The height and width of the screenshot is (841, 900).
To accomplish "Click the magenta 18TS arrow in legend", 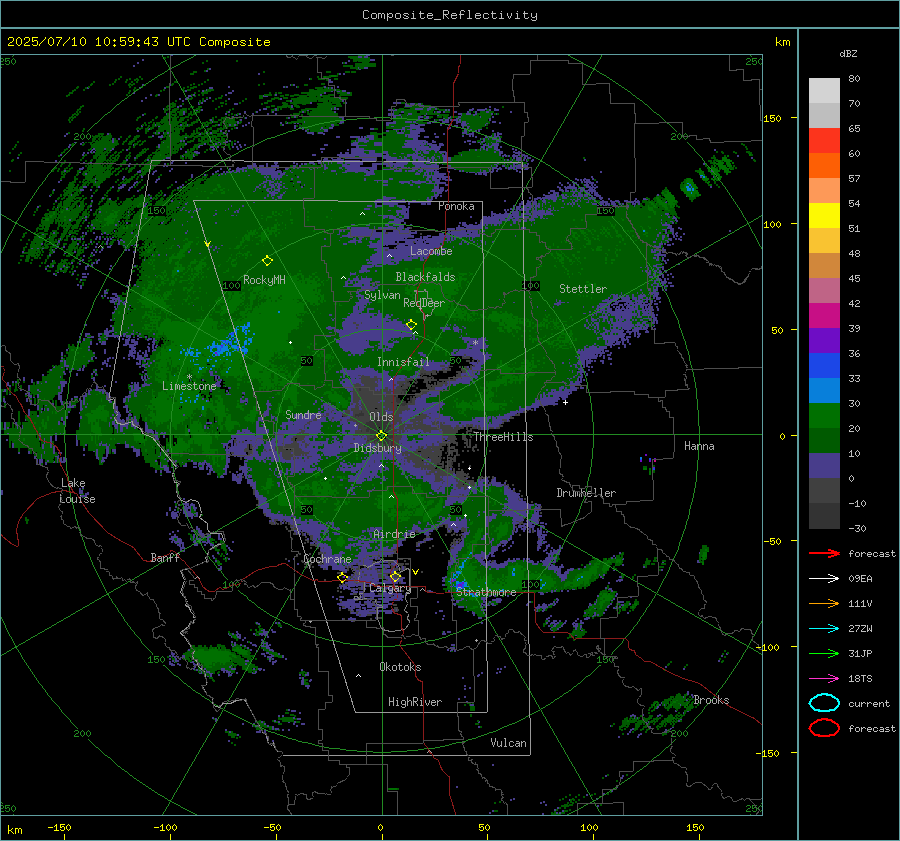I will click(x=824, y=679).
